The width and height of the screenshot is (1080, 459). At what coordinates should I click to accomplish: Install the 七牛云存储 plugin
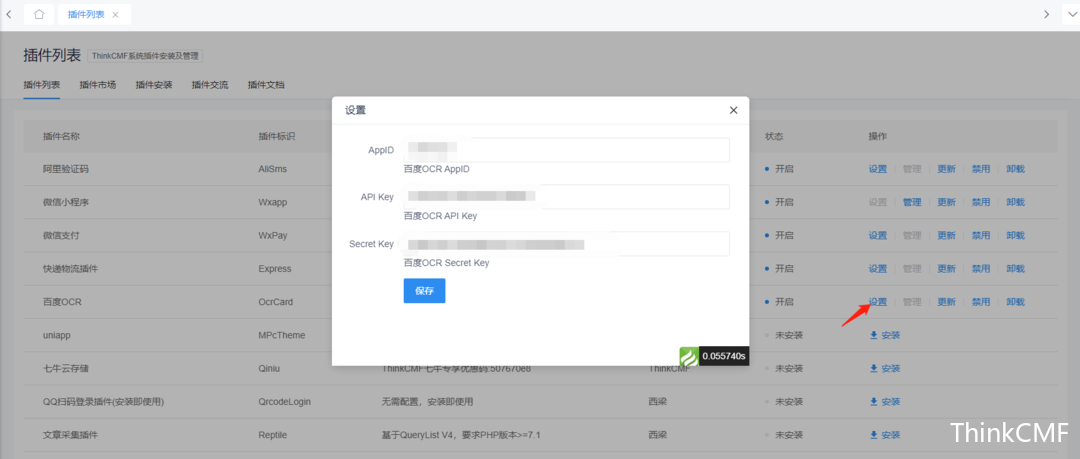[x=885, y=369]
